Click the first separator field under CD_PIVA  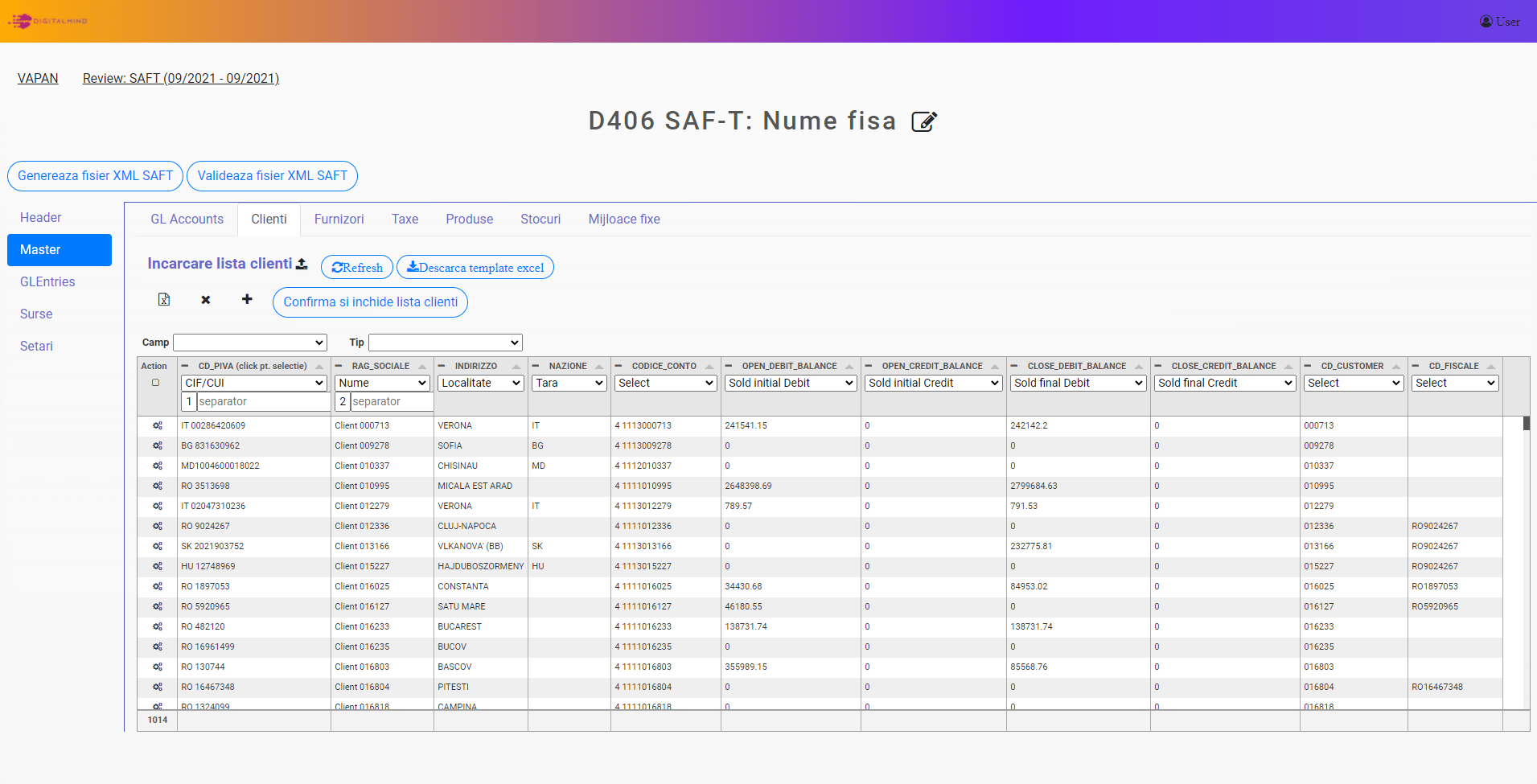263,401
